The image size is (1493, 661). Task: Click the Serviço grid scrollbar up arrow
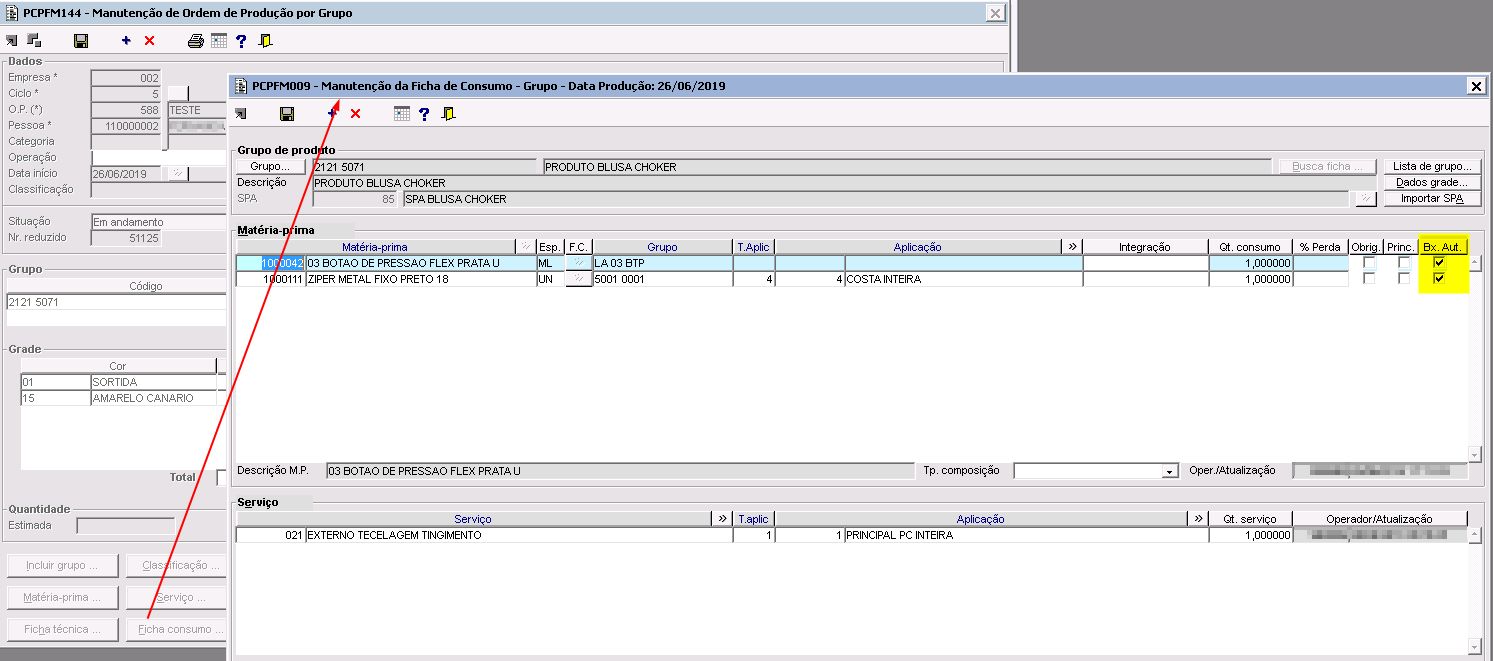coord(1474,536)
